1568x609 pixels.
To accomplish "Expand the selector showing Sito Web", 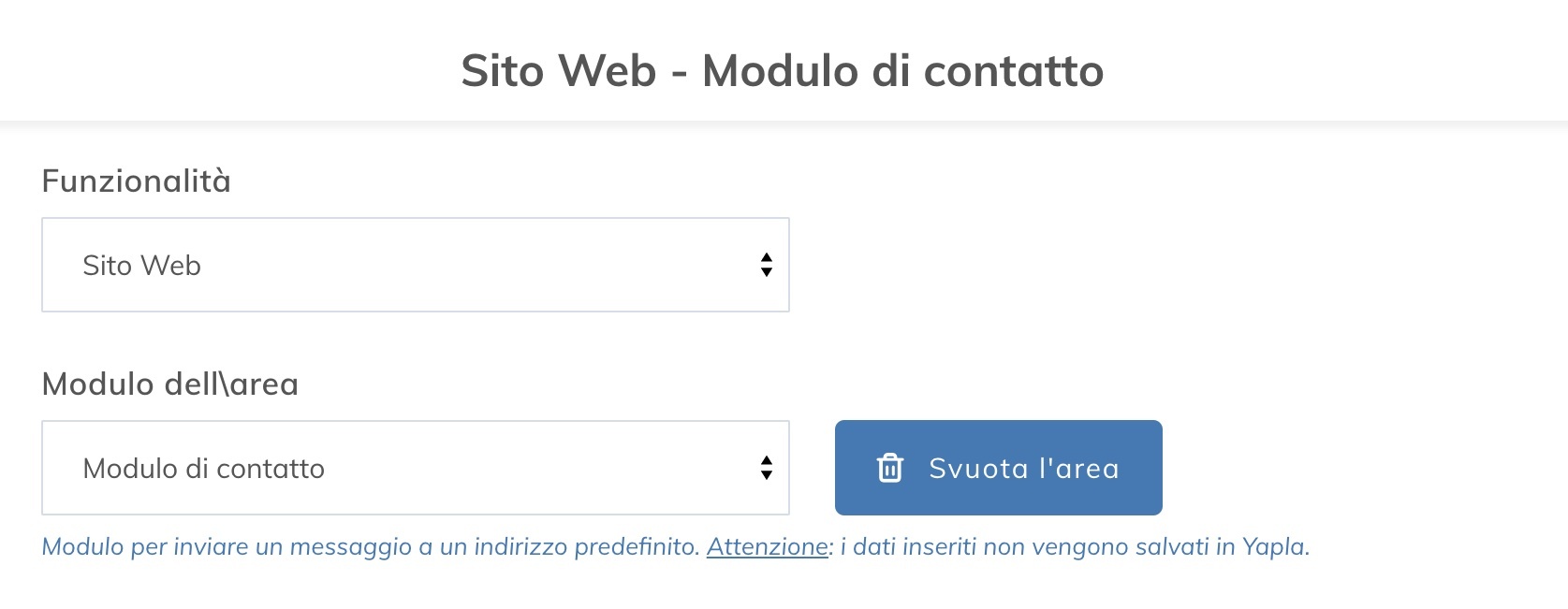I will [417, 265].
